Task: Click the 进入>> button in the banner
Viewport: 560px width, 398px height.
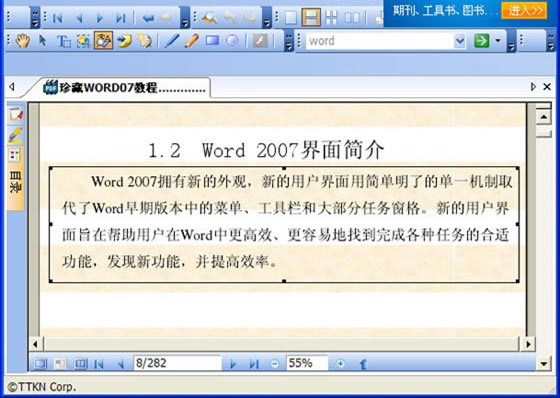Action: click(524, 10)
